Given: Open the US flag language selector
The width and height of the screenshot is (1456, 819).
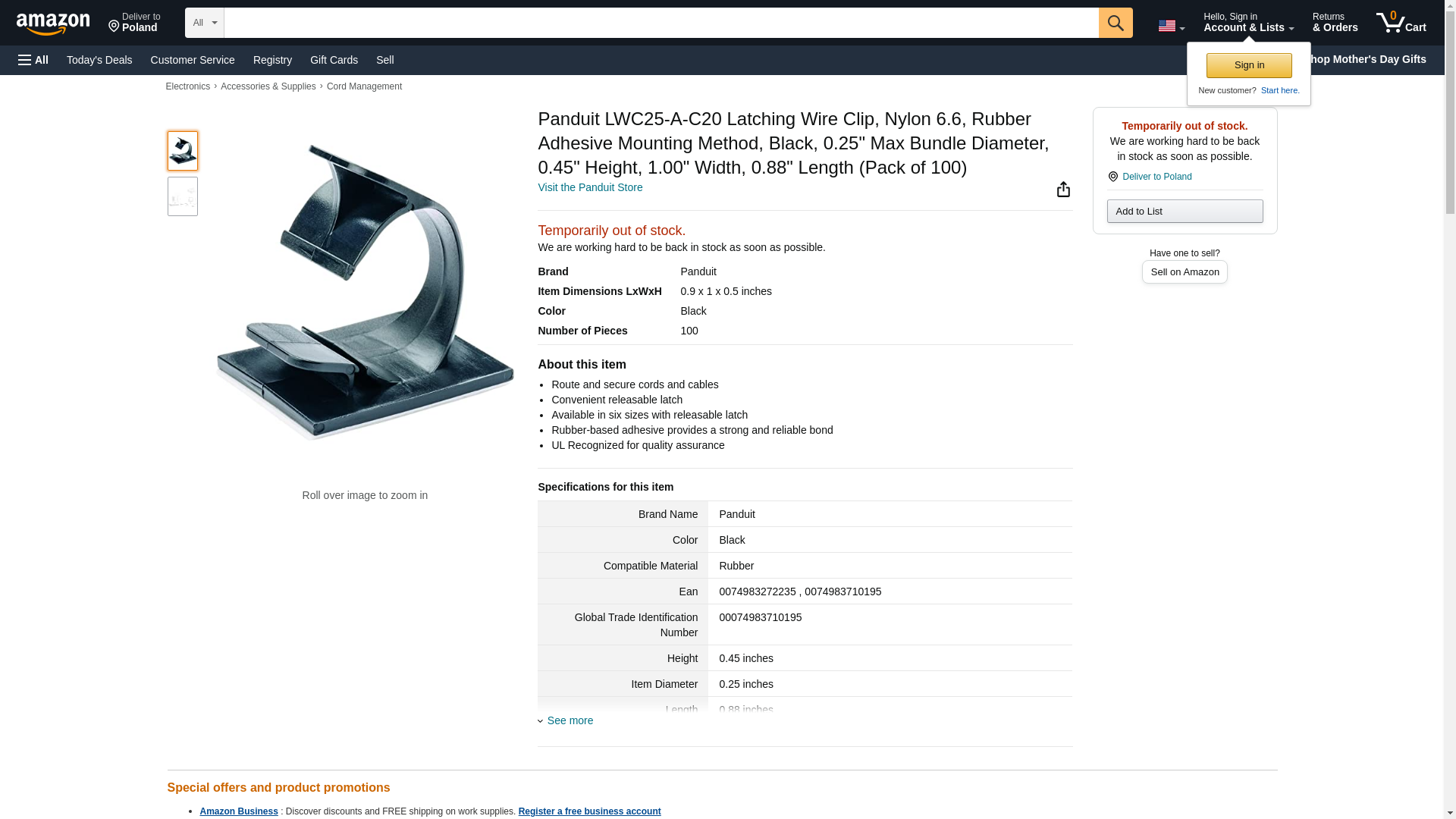Looking at the screenshot, I should (1170, 26).
